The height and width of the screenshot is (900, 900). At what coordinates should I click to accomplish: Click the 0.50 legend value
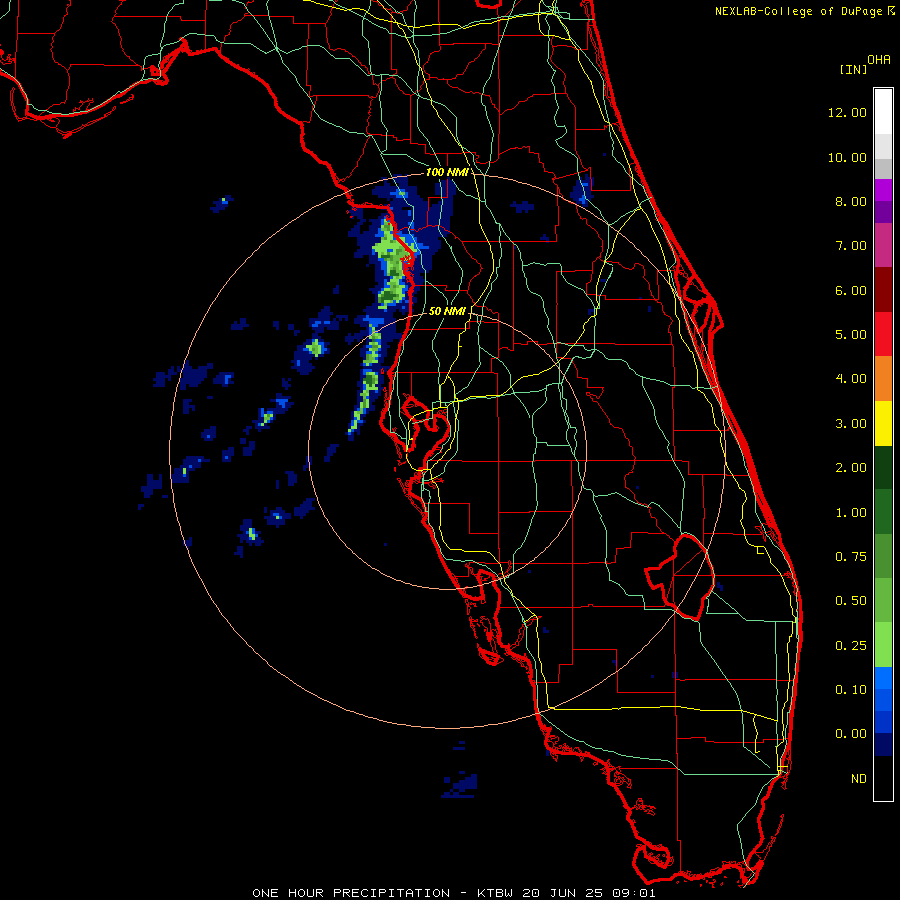coord(851,601)
